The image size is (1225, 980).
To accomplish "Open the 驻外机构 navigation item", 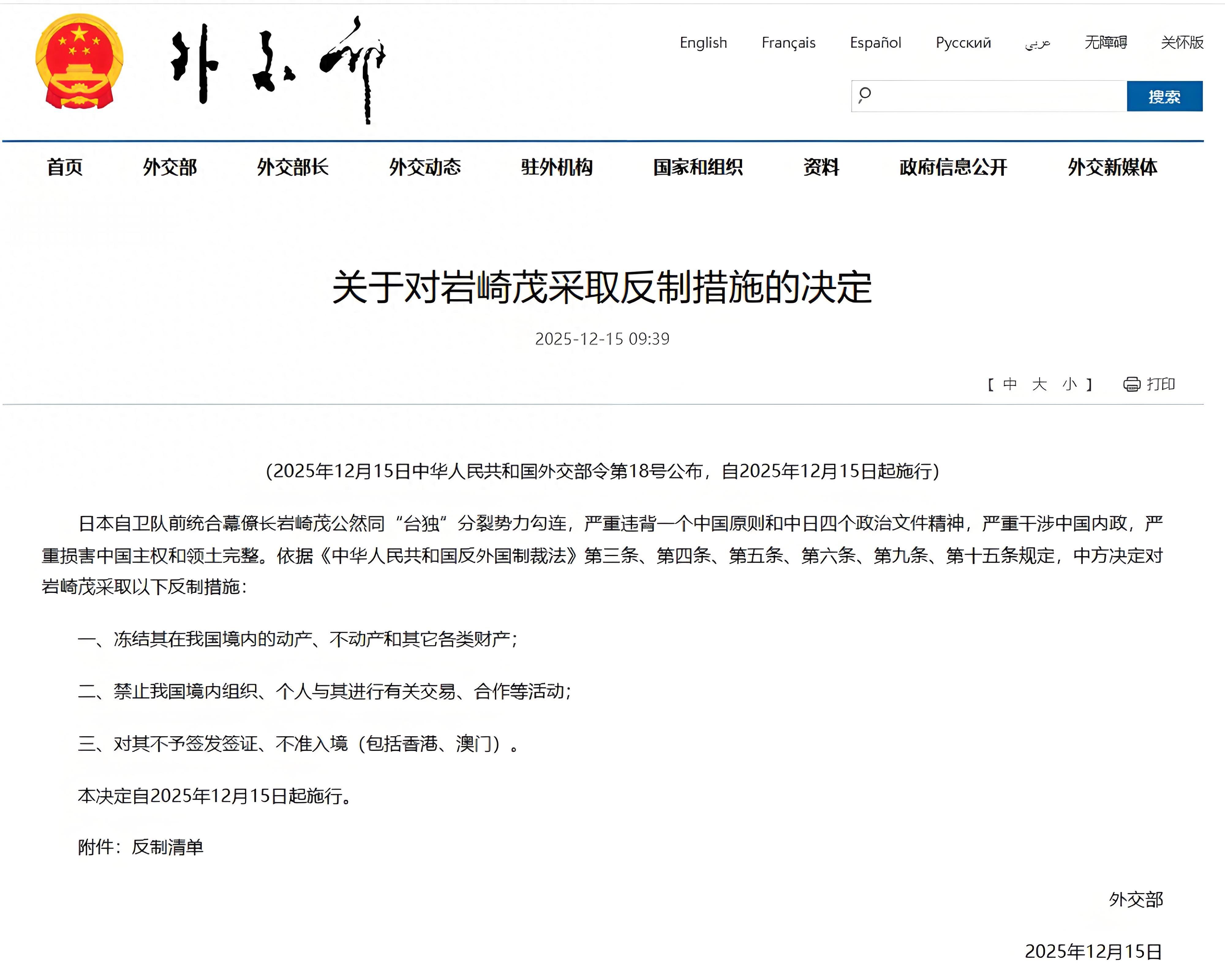I will (x=557, y=167).
